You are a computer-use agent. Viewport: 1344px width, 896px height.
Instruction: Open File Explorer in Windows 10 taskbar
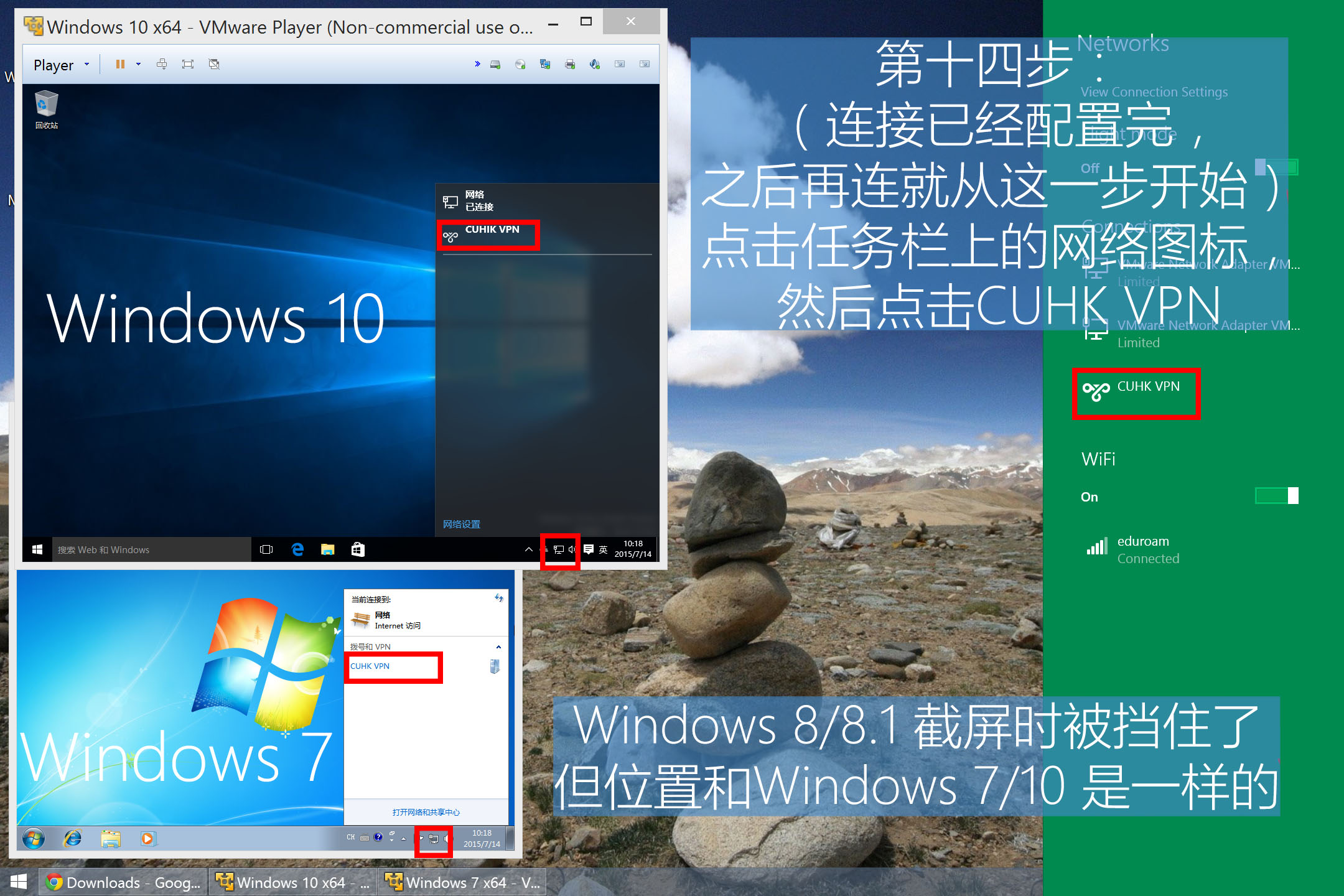pos(327,549)
